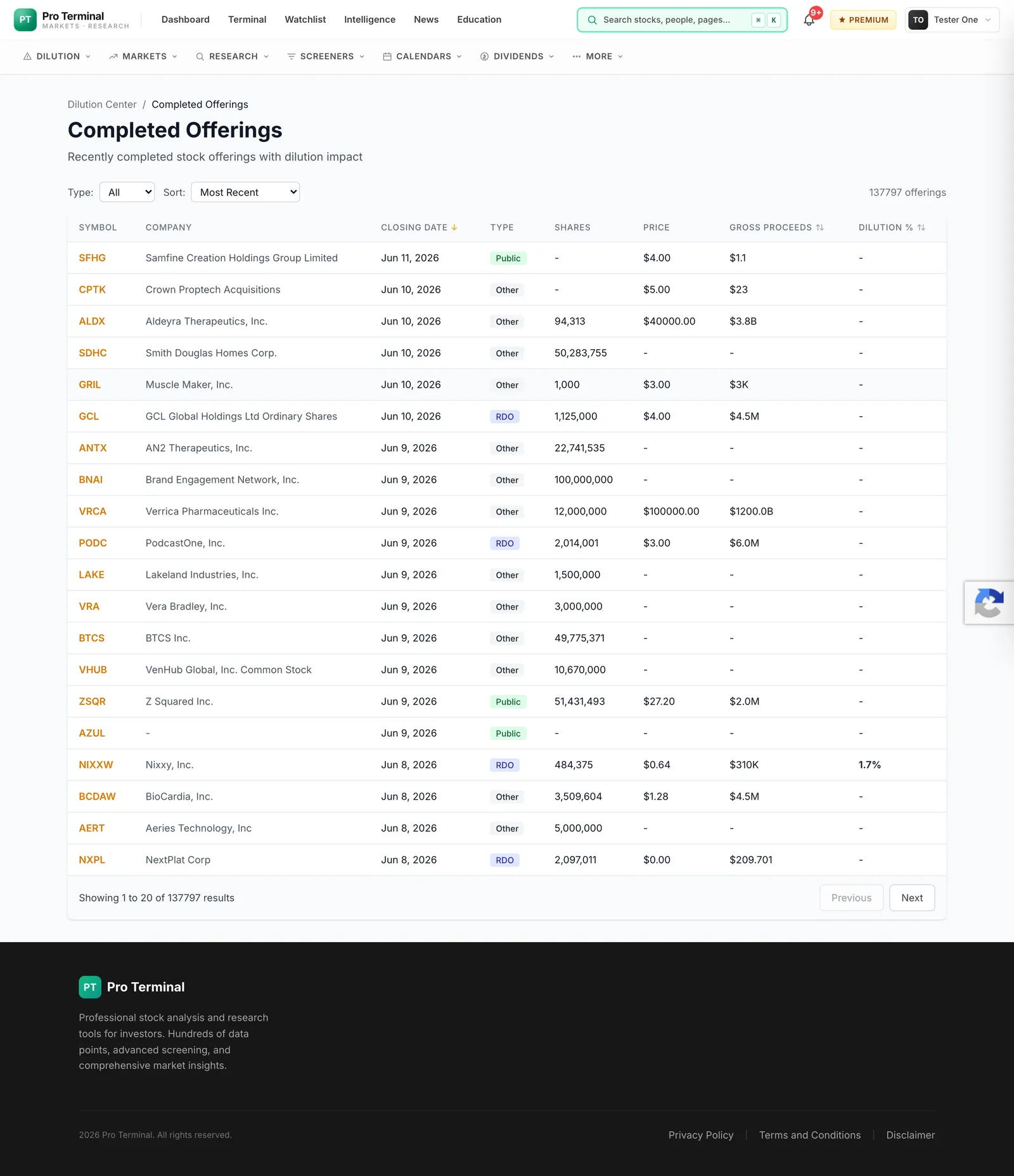Image resolution: width=1014 pixels, height=1176 pixels.
Task: Open the Education tab
Action: tap(479, 20)
